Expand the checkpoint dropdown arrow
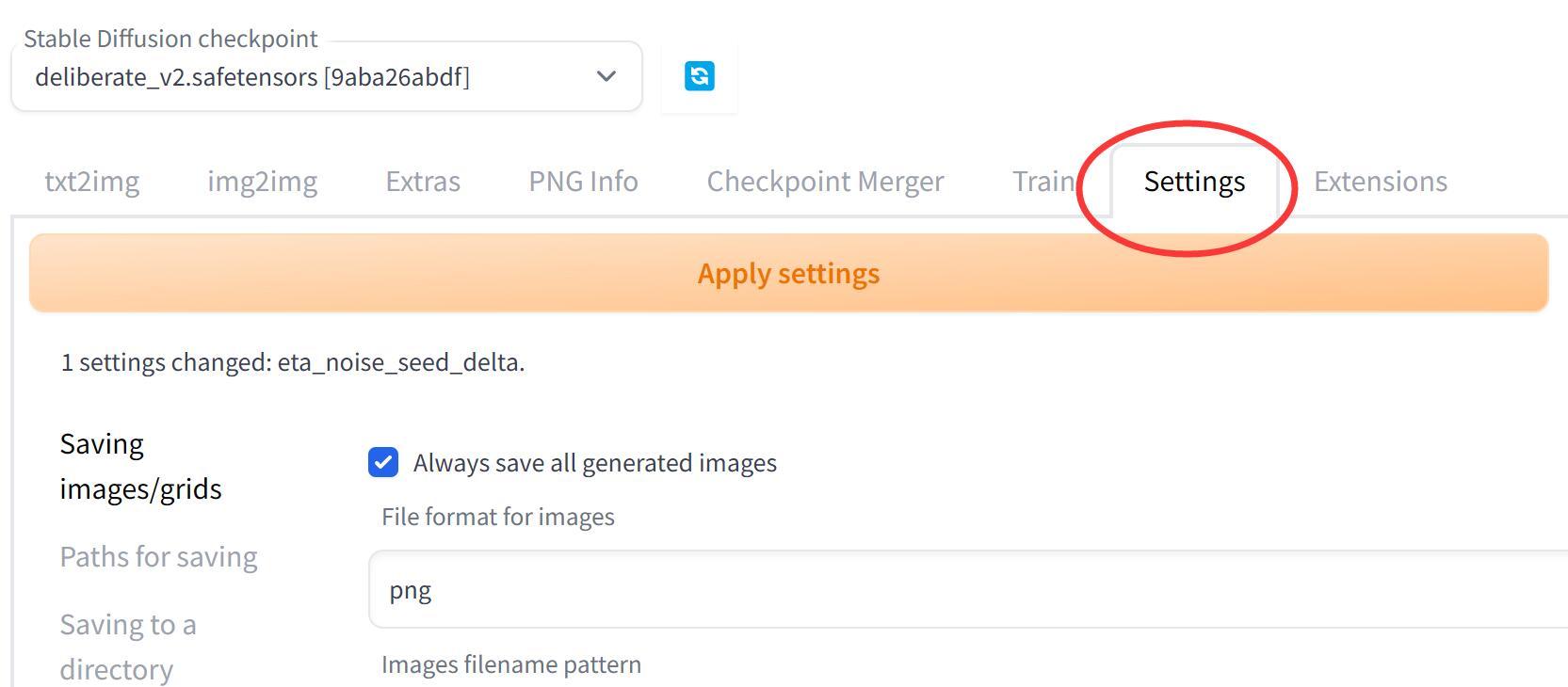This screenshot has height=687, width=1568. pos(606,76)
